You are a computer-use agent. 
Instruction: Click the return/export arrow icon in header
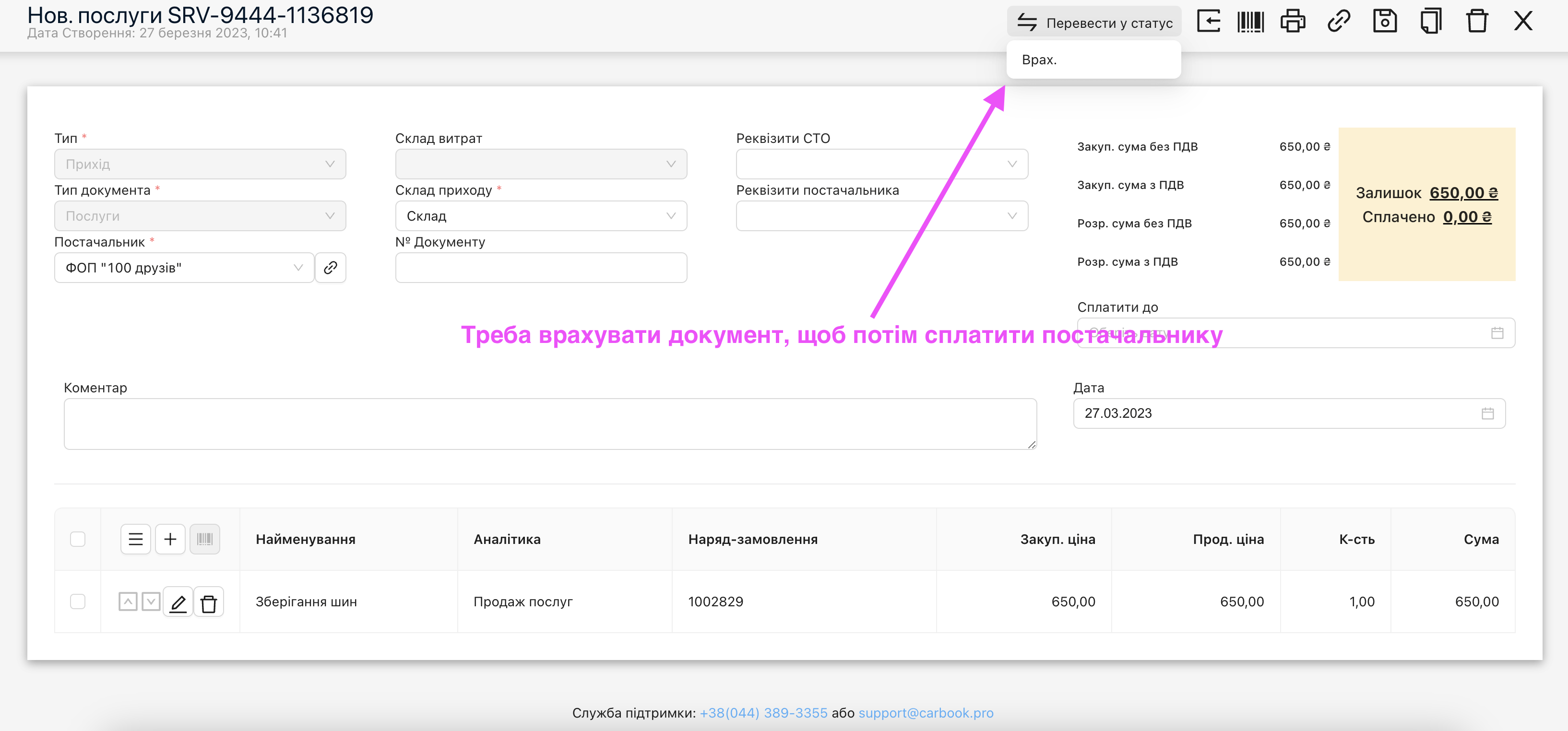tap(1208, 21)
